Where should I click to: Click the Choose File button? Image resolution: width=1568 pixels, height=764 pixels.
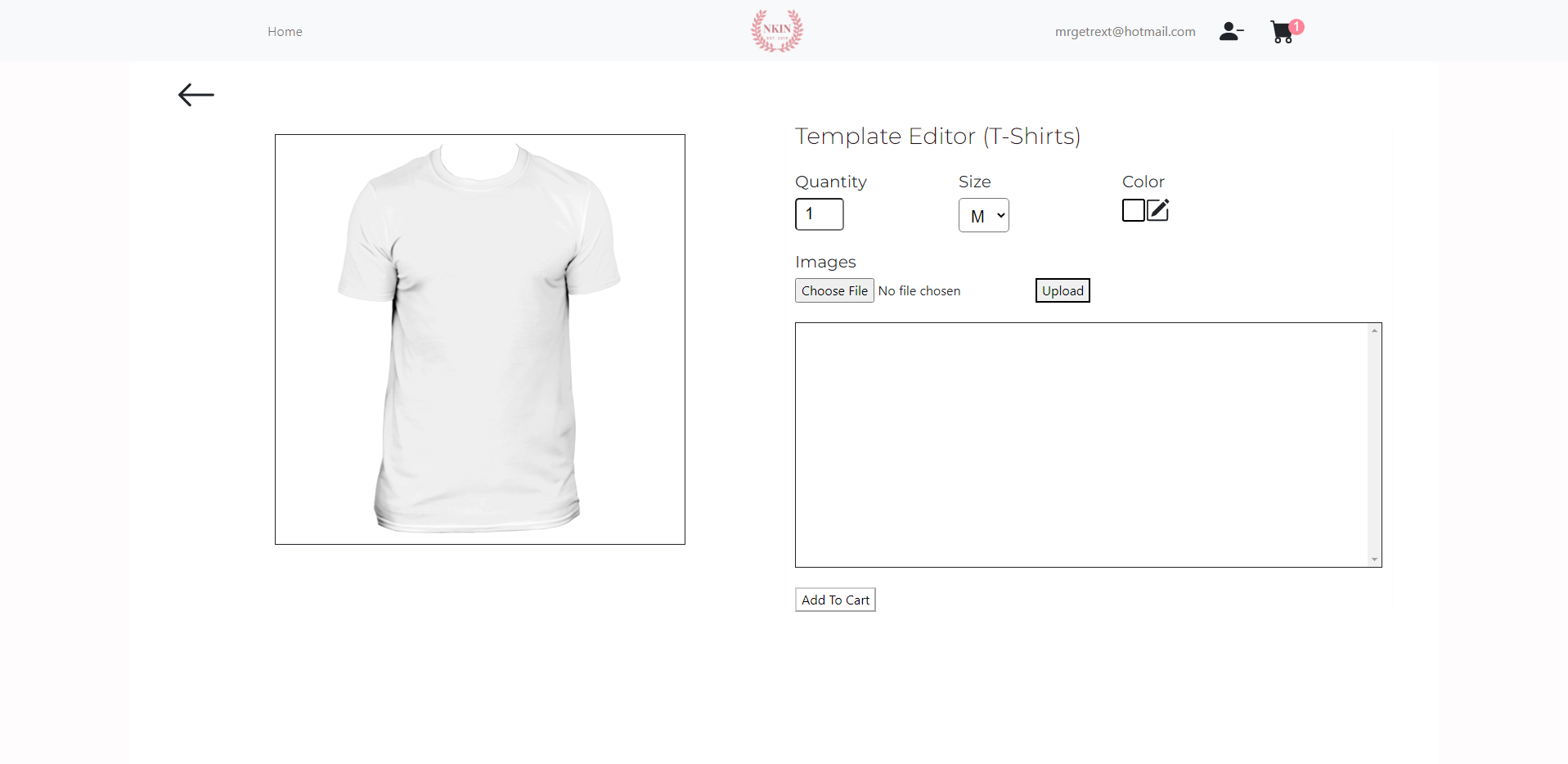834,290
